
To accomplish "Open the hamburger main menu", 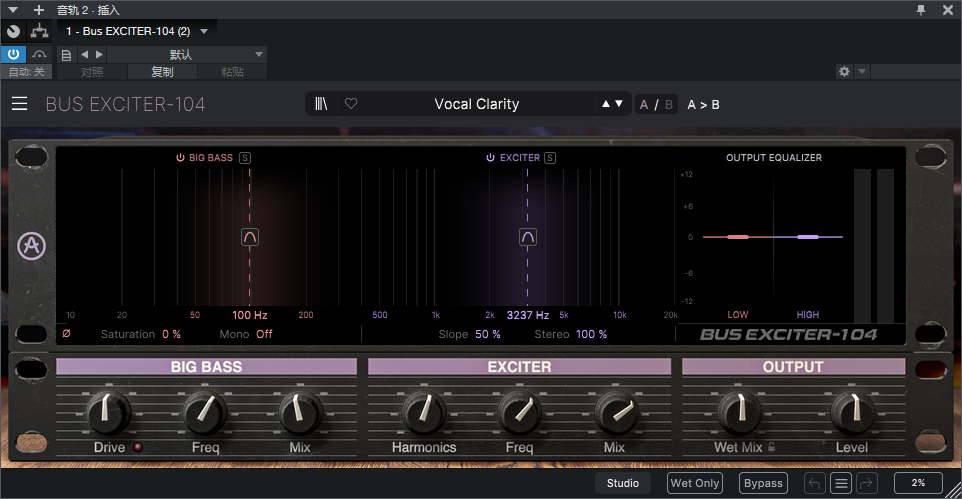I will [20, 104].
